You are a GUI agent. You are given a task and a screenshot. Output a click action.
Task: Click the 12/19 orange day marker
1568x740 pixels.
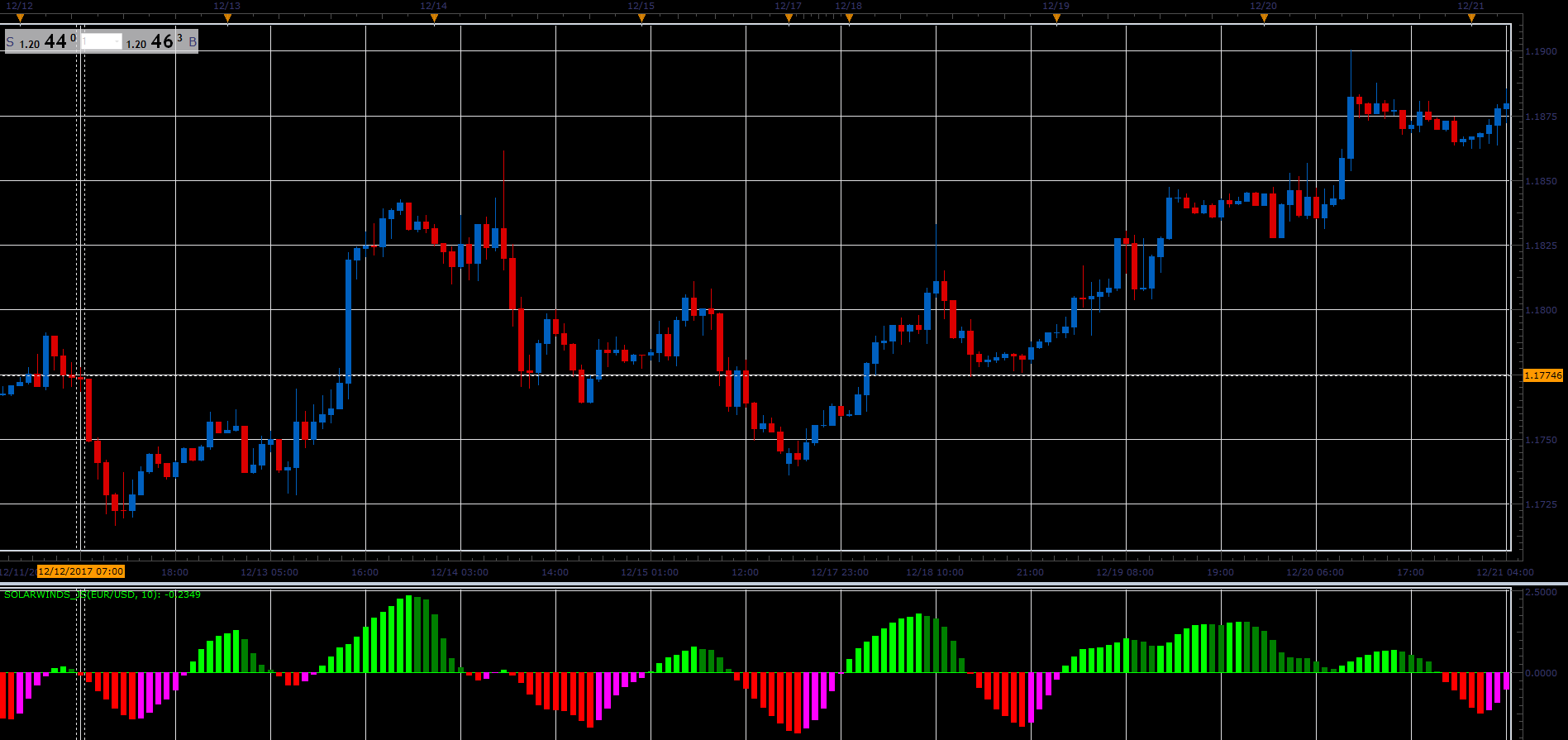tap(1056, 18)
